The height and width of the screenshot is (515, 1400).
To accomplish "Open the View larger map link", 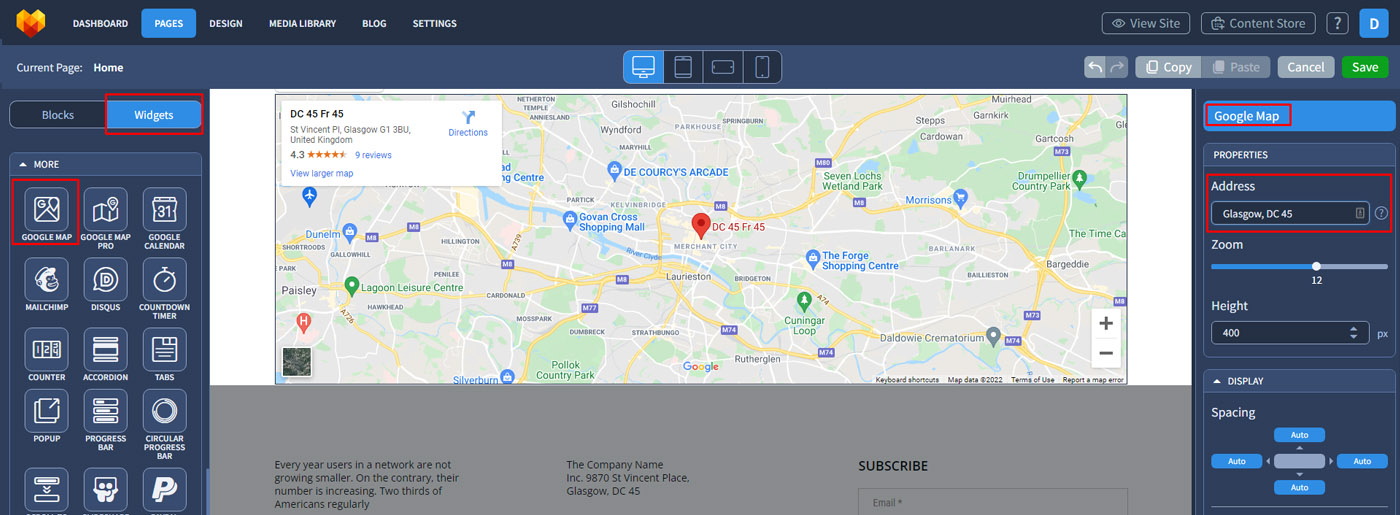I will coord(321,173).
